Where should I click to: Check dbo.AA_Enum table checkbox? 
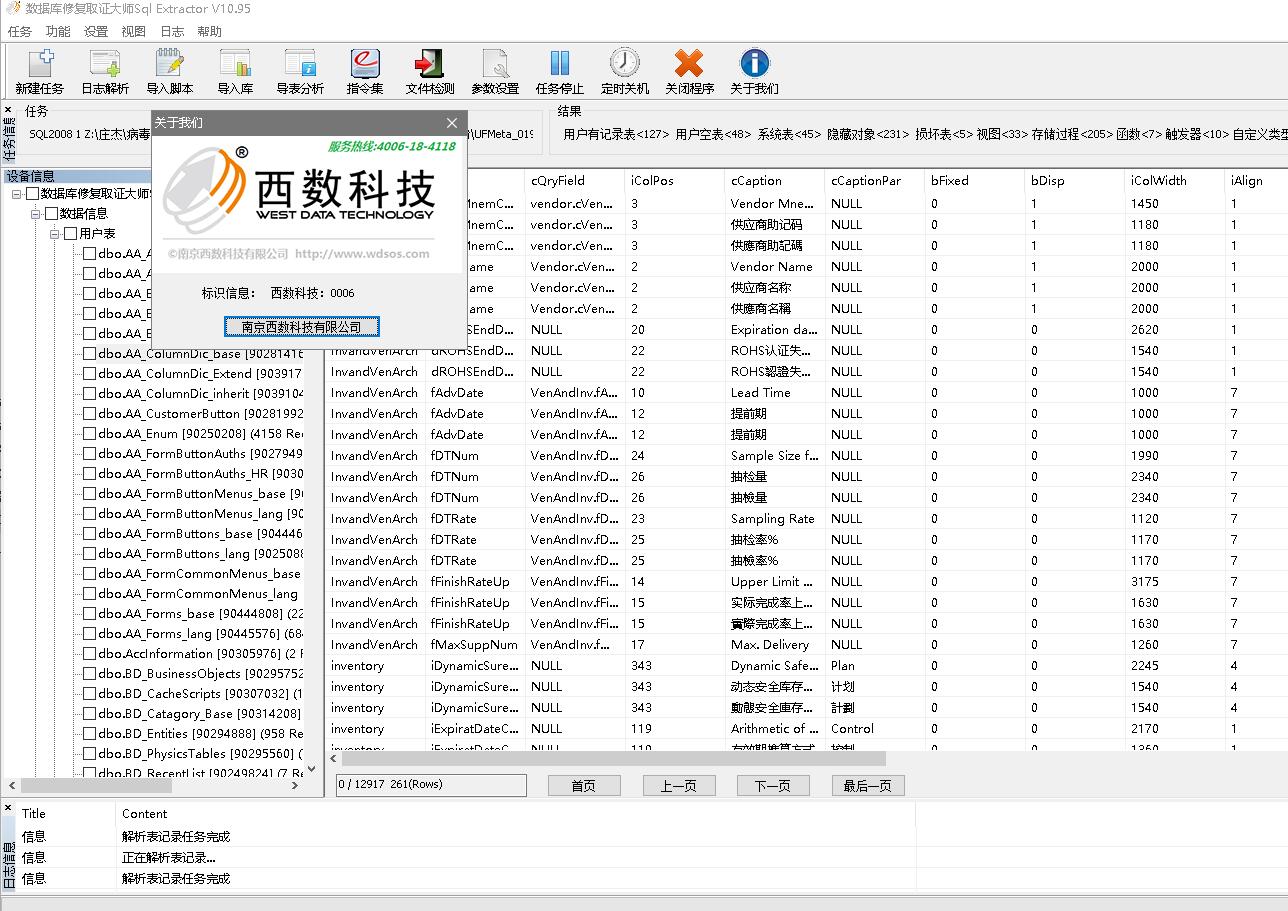tap(89, 433)
